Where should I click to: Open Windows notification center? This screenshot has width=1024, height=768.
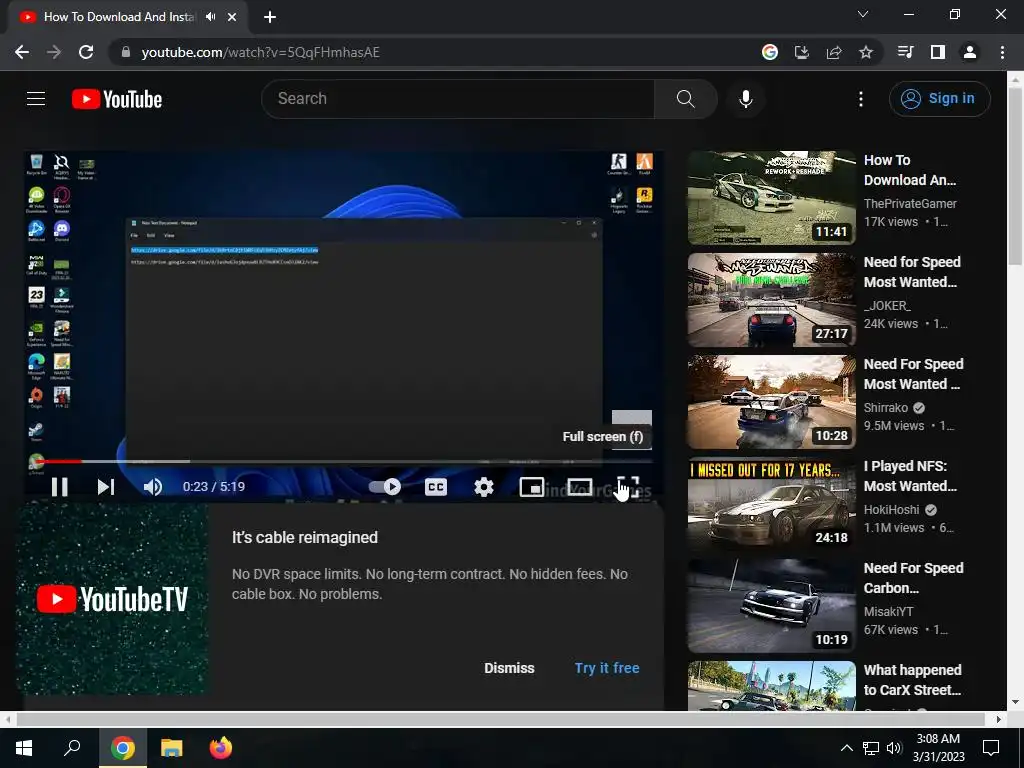(x=991, y=748)
